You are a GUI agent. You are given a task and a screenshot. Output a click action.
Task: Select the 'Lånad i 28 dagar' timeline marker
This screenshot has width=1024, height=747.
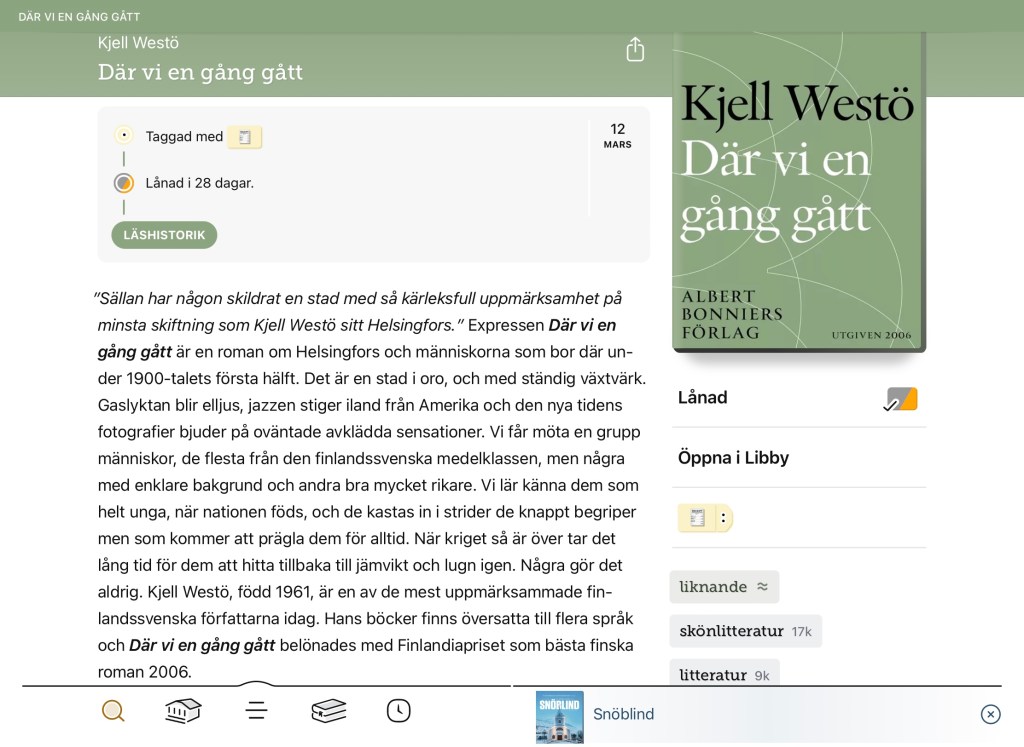[124, 183]
